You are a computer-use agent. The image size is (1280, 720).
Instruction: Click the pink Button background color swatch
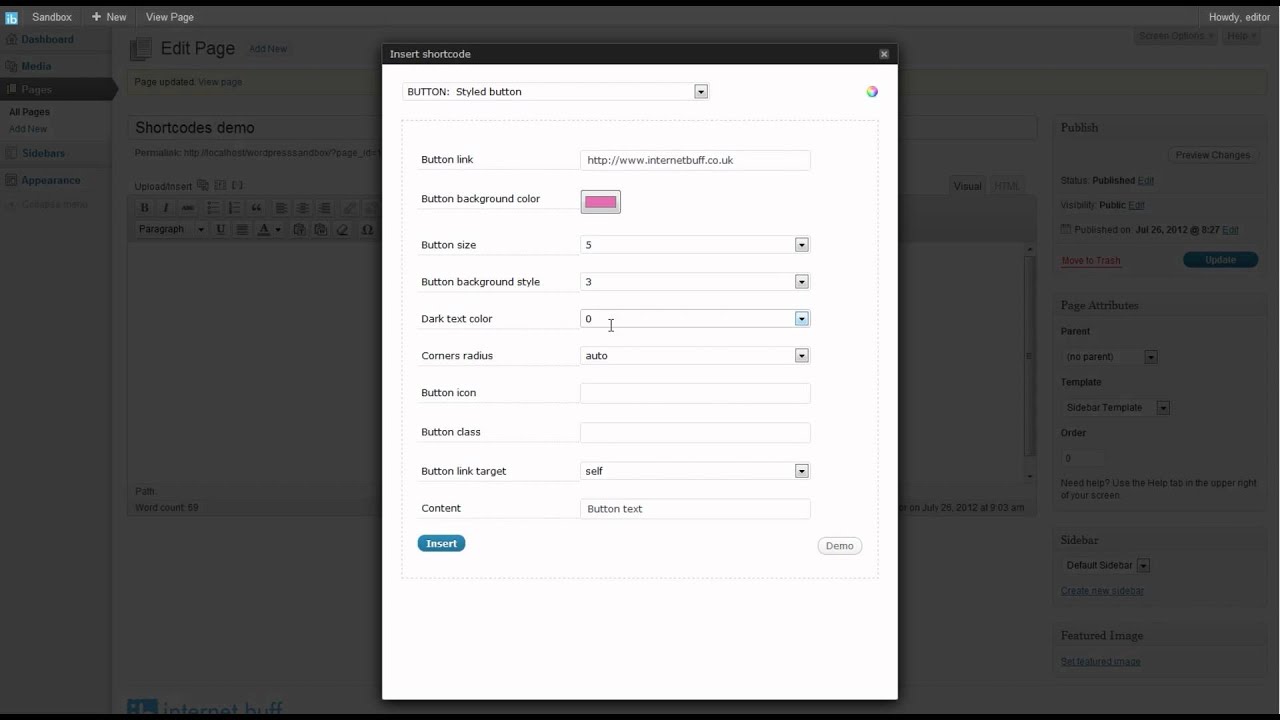click(x=600, y=202)
